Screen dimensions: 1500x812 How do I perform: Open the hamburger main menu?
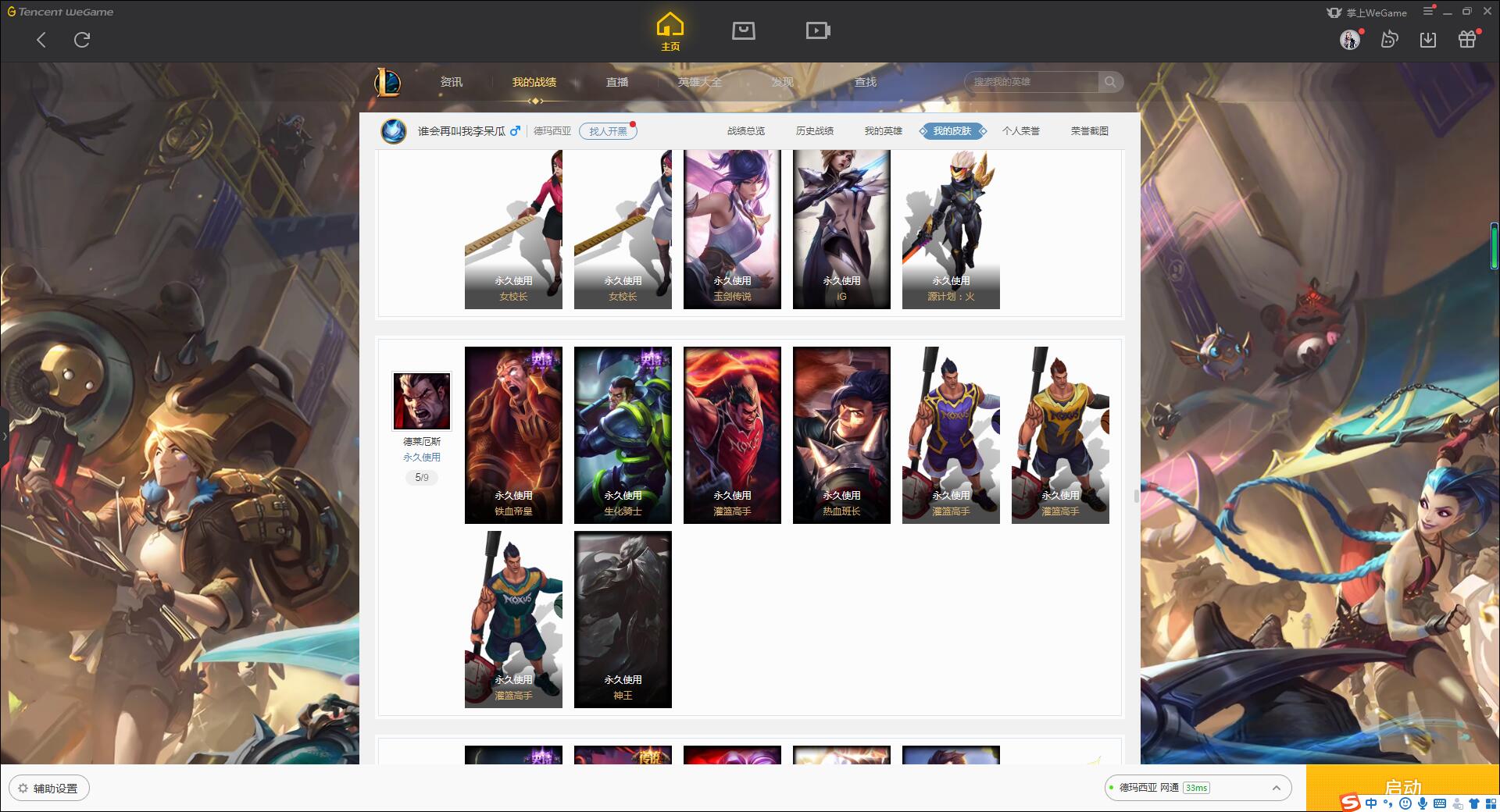[x=1428, y=12]
